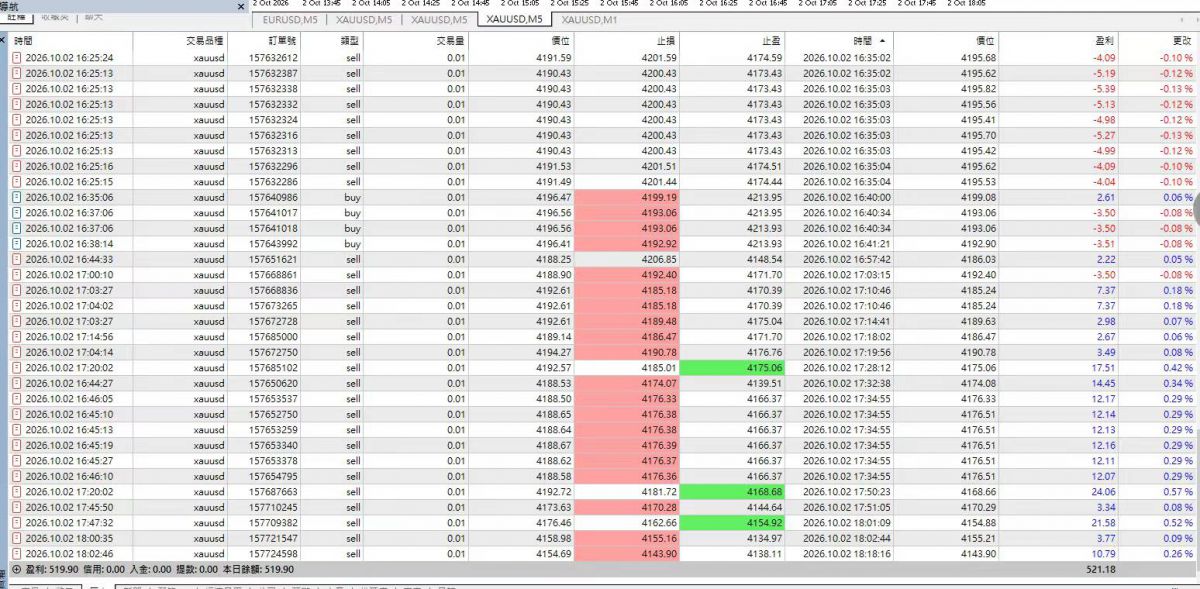This screenshot has width=1200, height=589.
Task: Click the deal icon for order 157687663
Action: click(x=16, y=492)
